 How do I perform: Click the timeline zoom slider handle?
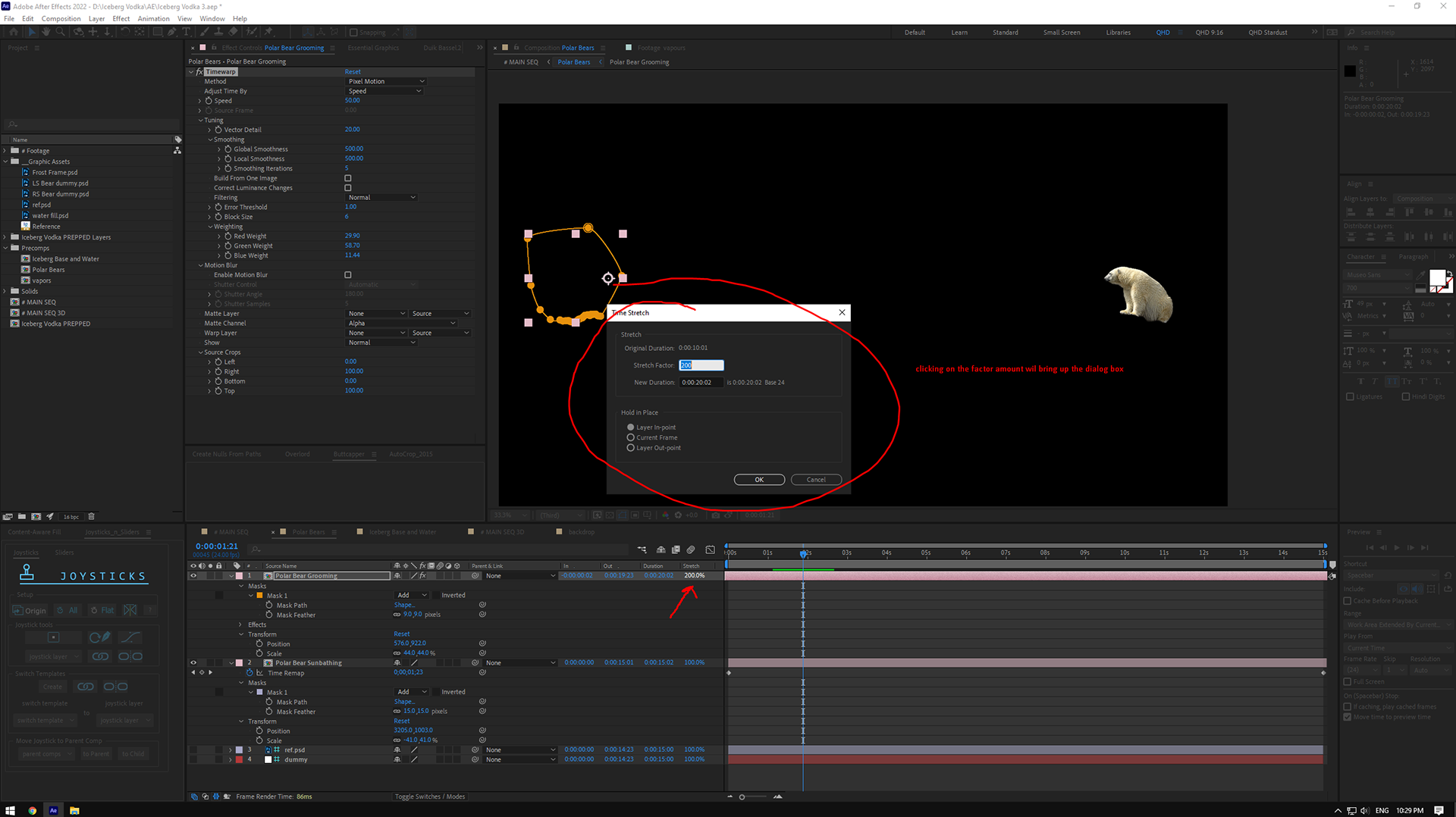[742, 797]
